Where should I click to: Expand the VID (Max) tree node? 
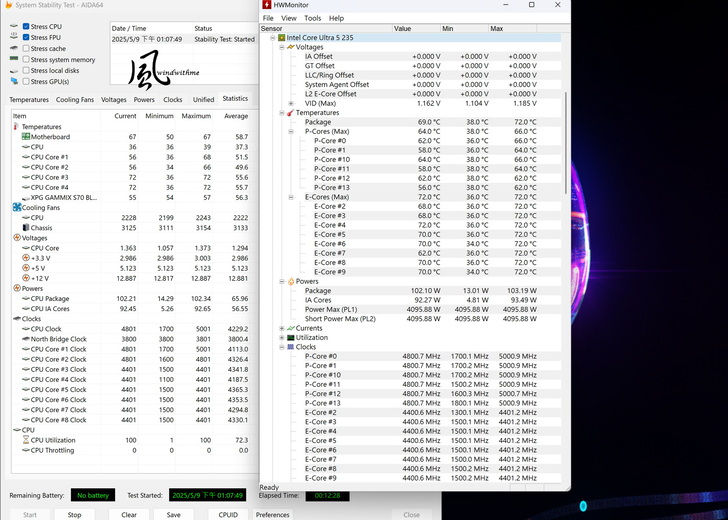[291, 103]
